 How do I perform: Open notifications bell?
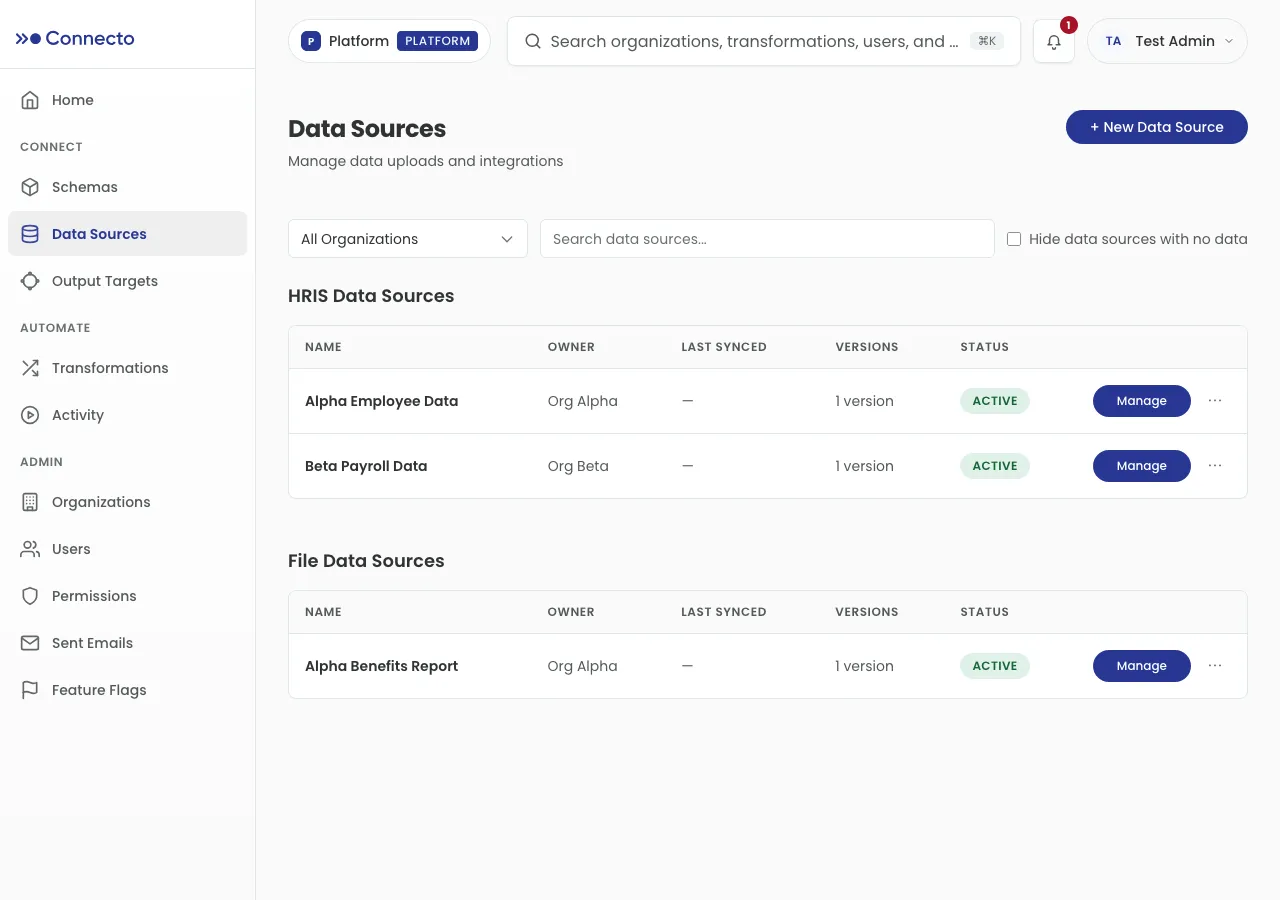pos(1054,42)
